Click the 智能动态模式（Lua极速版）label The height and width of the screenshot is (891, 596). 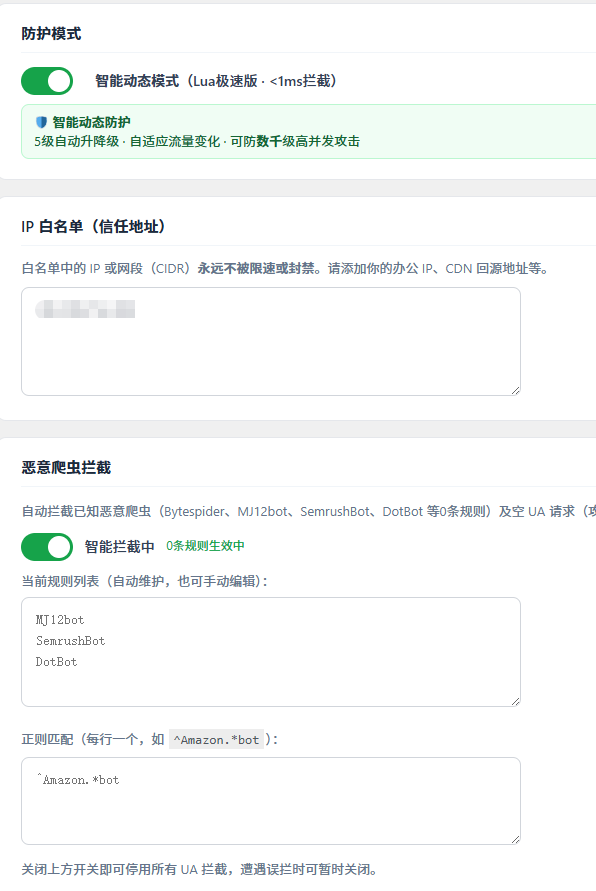(x=216, y=81)
